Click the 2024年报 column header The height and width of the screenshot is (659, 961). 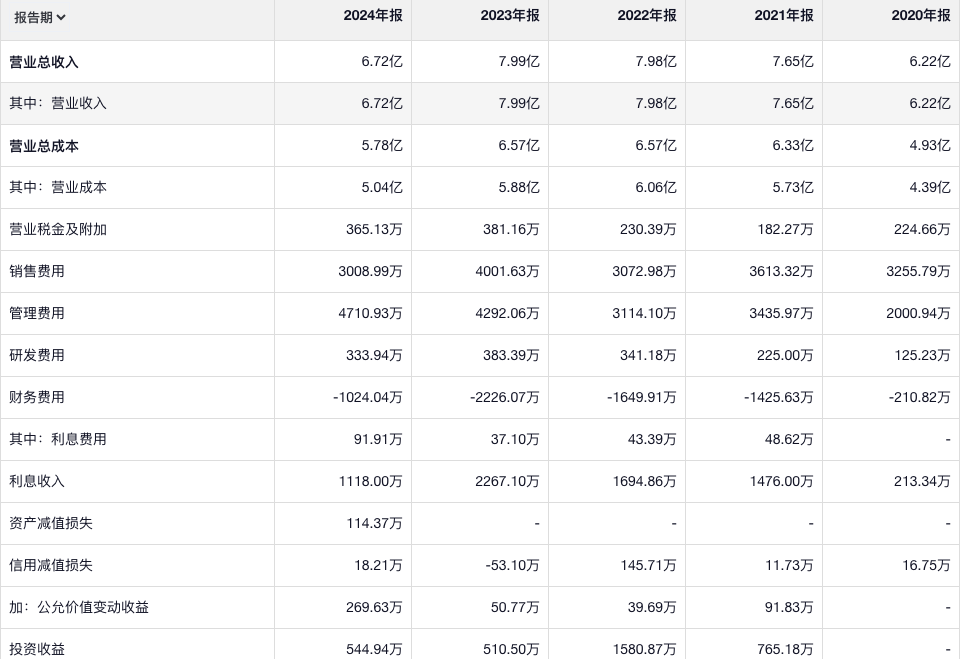pyautogui.click(x=372, y=16)
